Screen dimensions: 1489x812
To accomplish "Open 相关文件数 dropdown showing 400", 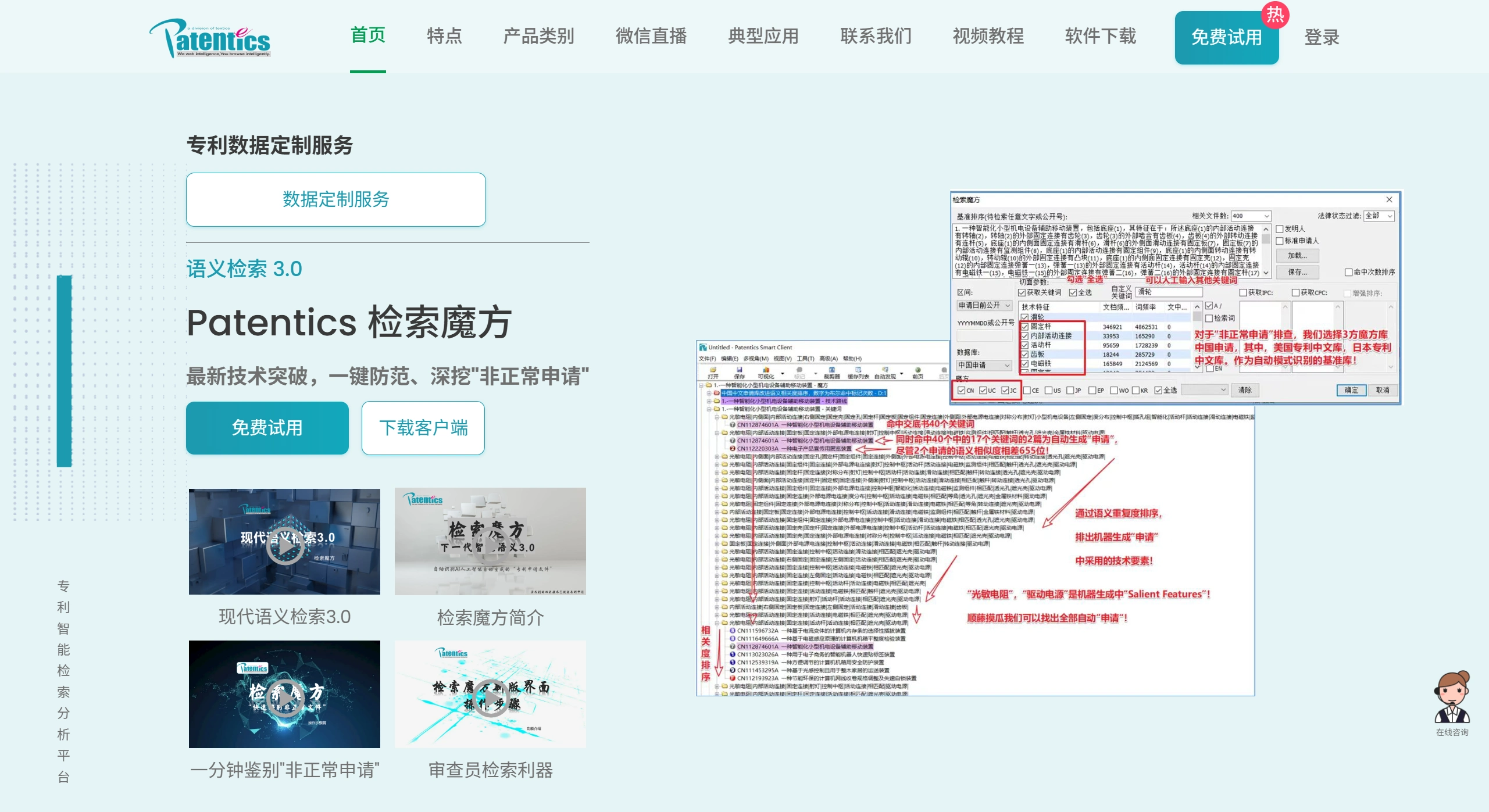I will coord(1251,216).
